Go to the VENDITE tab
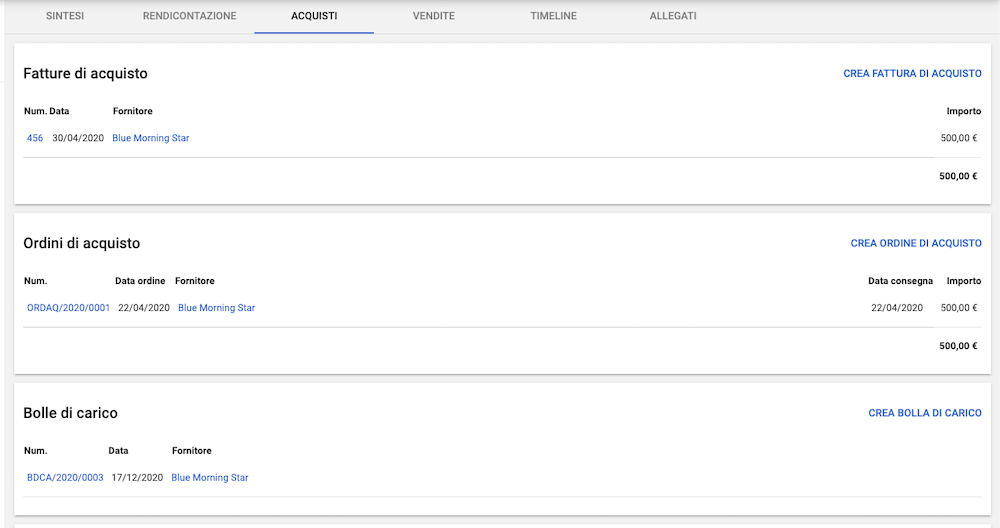 [x=434, y=16]
